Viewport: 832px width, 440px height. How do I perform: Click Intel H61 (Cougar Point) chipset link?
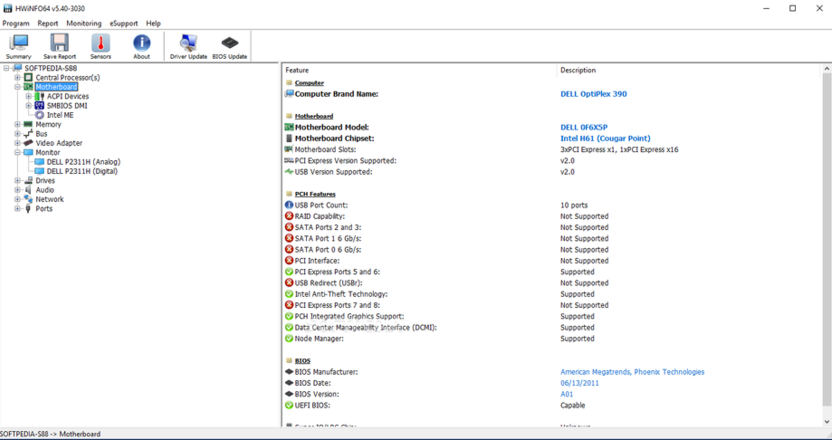point(605,138)
